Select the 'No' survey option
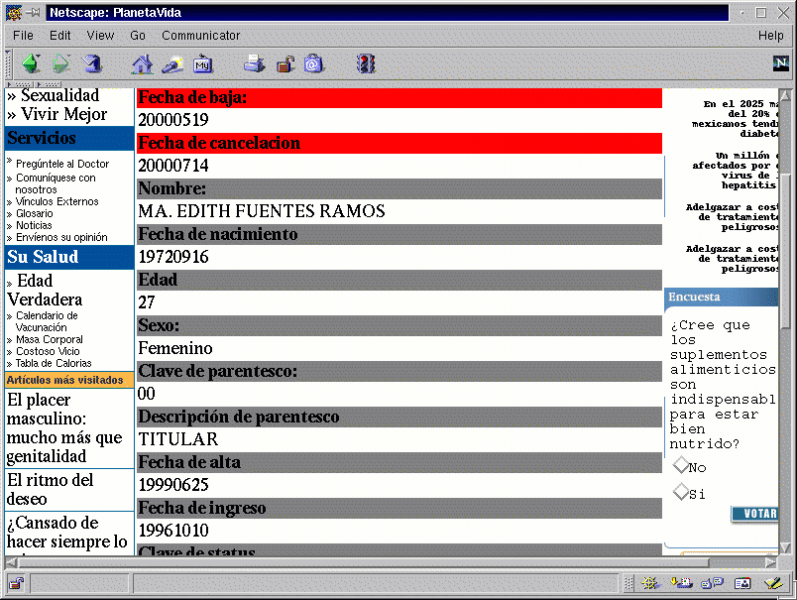Image resolution: width=797 pixels, height=600 pixels. pos(682,466)
